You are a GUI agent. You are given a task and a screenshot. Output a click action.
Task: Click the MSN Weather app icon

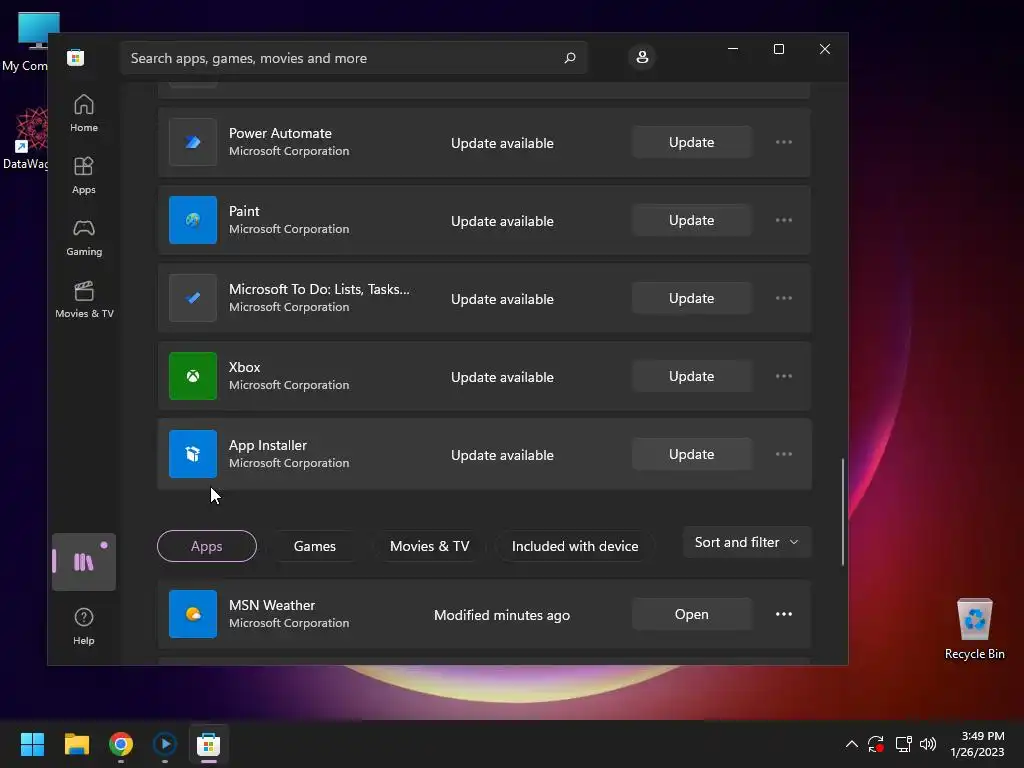coord(193,614)
